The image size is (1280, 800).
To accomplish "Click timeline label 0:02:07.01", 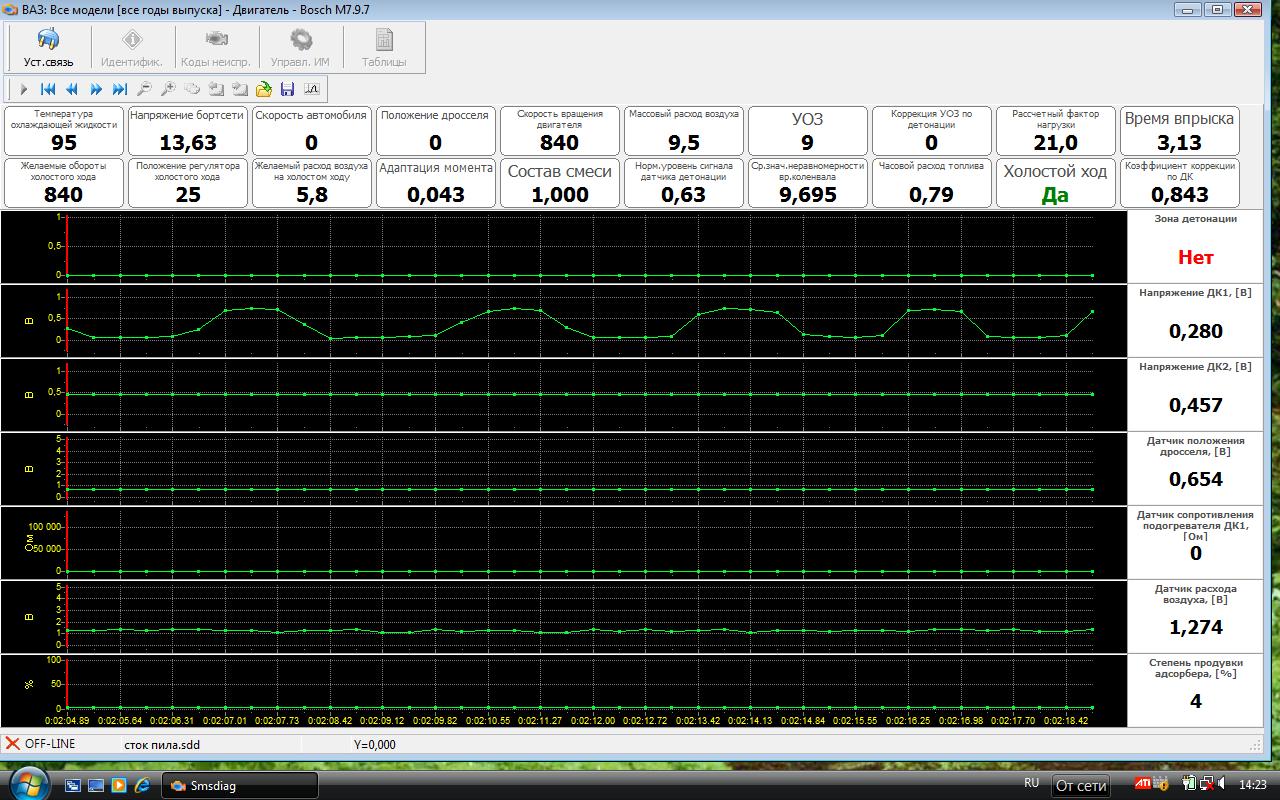I will pos(225,720).
